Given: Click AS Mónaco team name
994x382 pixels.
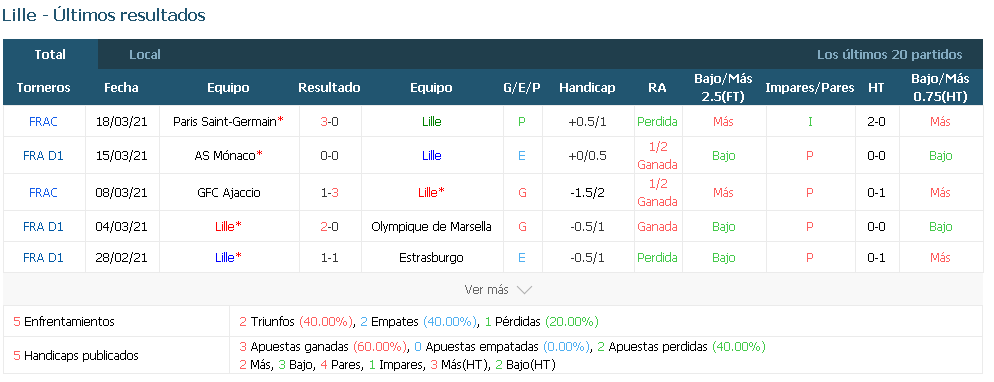Looking at the screenshot, I should coord(225,155).
